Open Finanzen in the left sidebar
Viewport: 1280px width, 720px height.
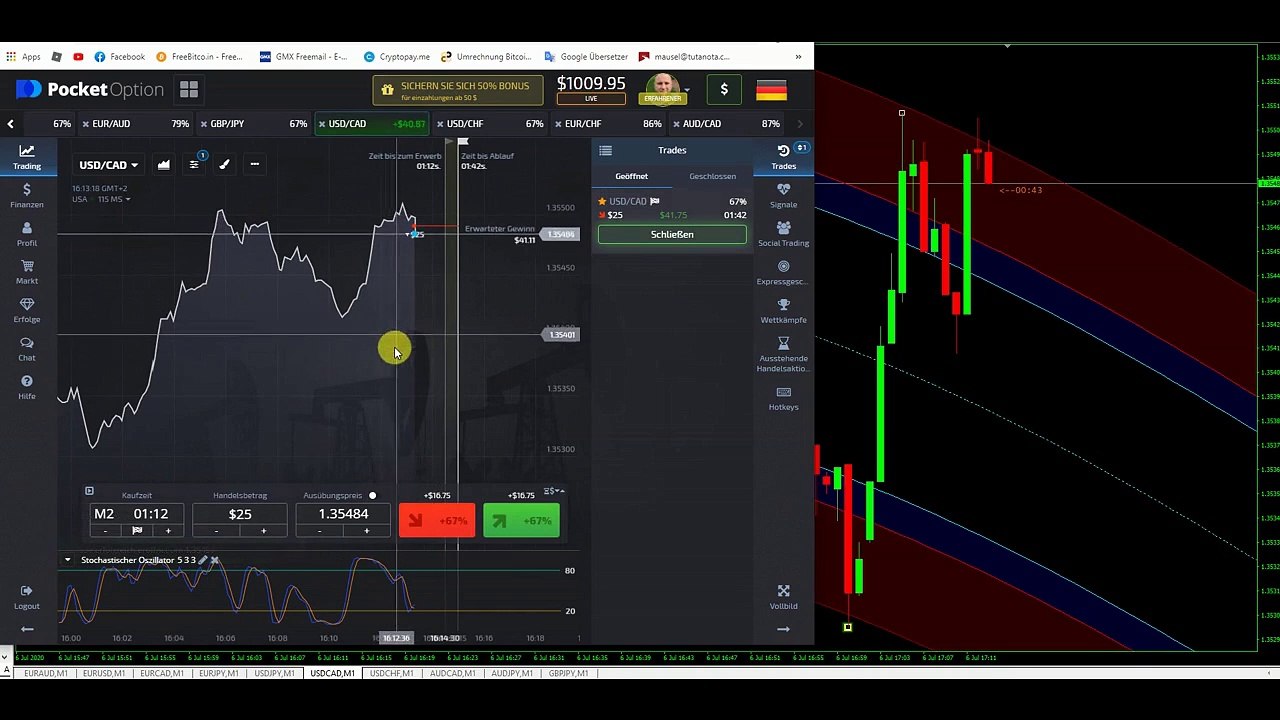[27, 196]
